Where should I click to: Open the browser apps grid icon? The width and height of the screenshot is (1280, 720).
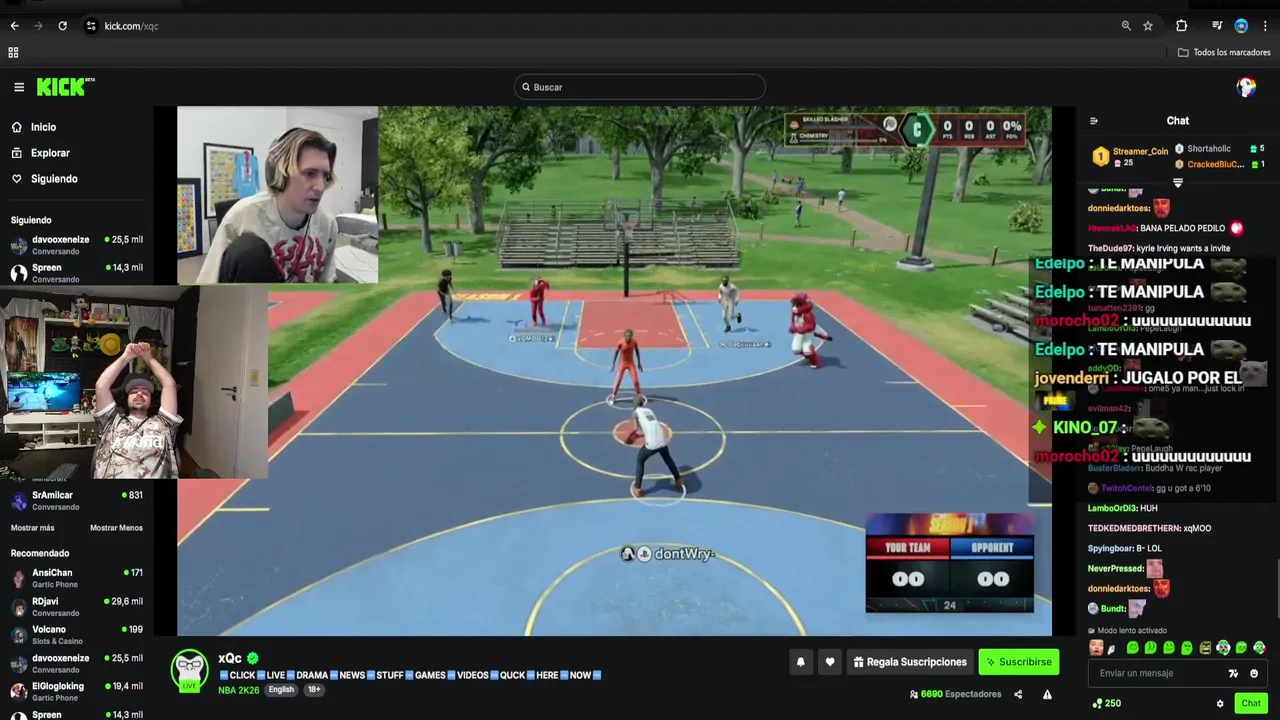(x=14, y=52)
